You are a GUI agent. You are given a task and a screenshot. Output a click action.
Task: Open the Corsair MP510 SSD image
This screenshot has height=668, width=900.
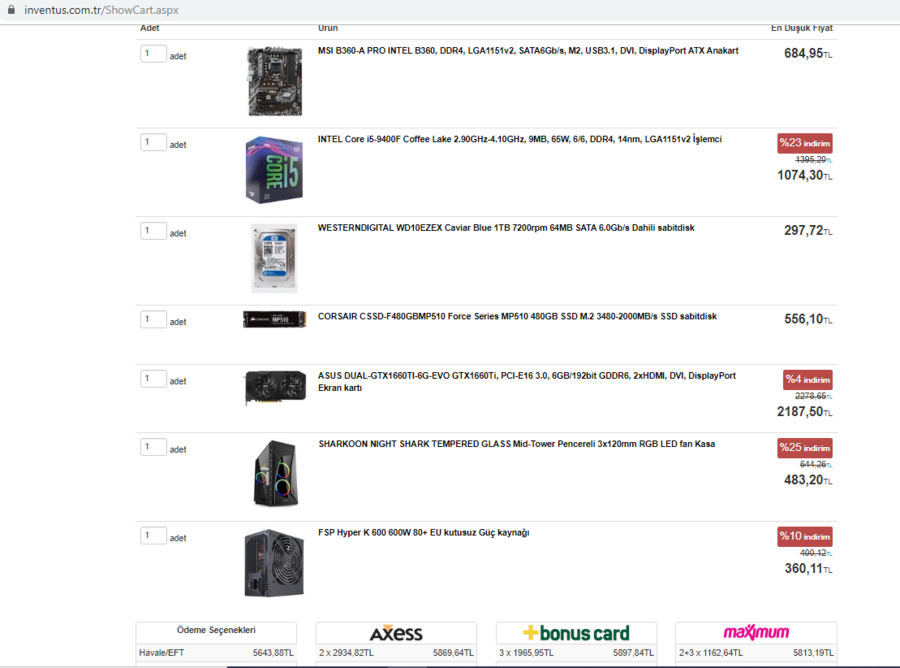274,319
